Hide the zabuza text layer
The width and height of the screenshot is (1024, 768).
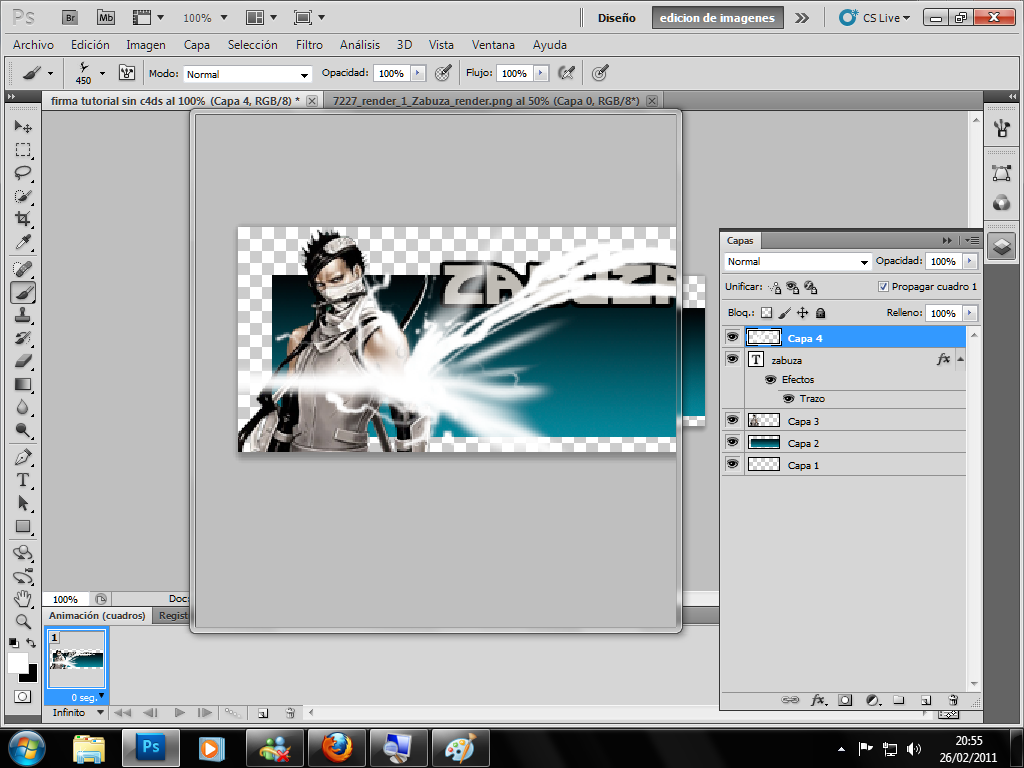click(x=733, y=359)
